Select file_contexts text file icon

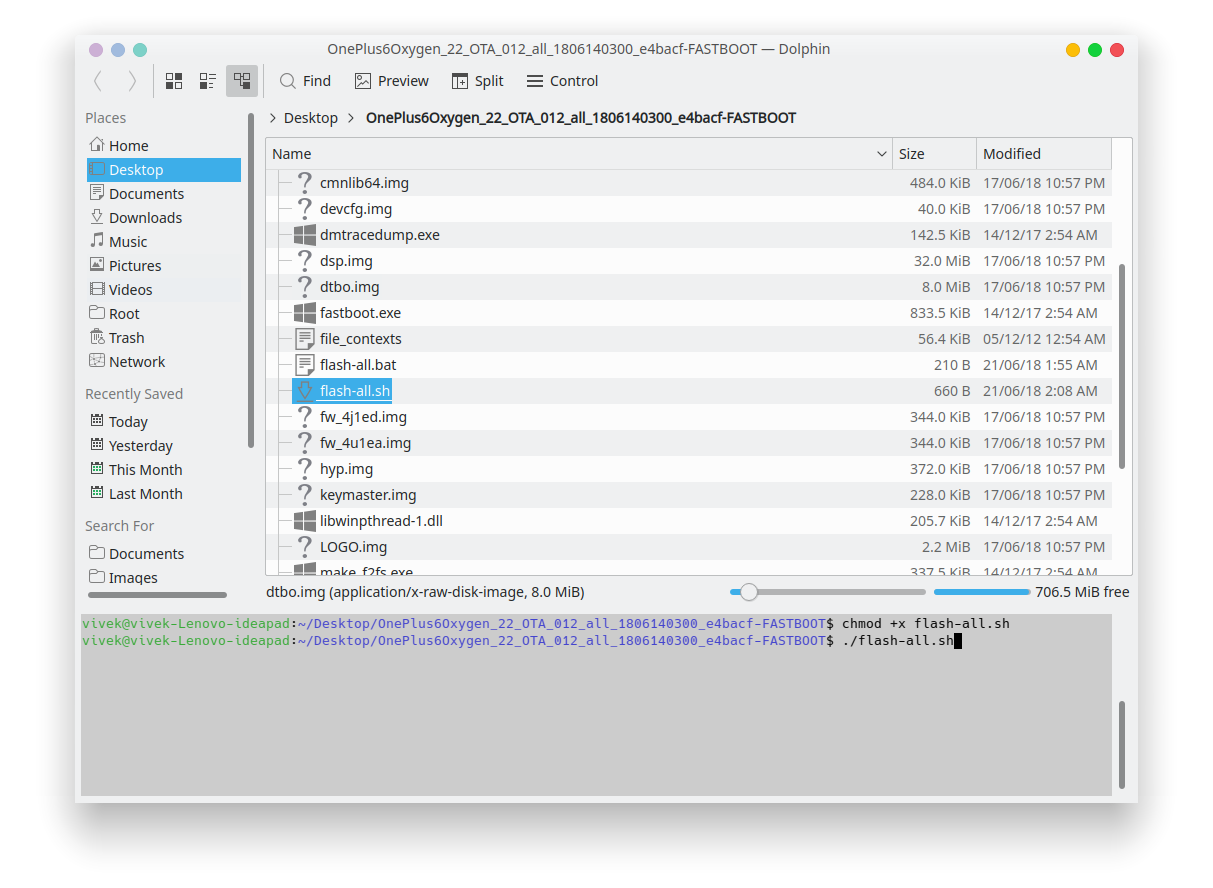[305, 339]
